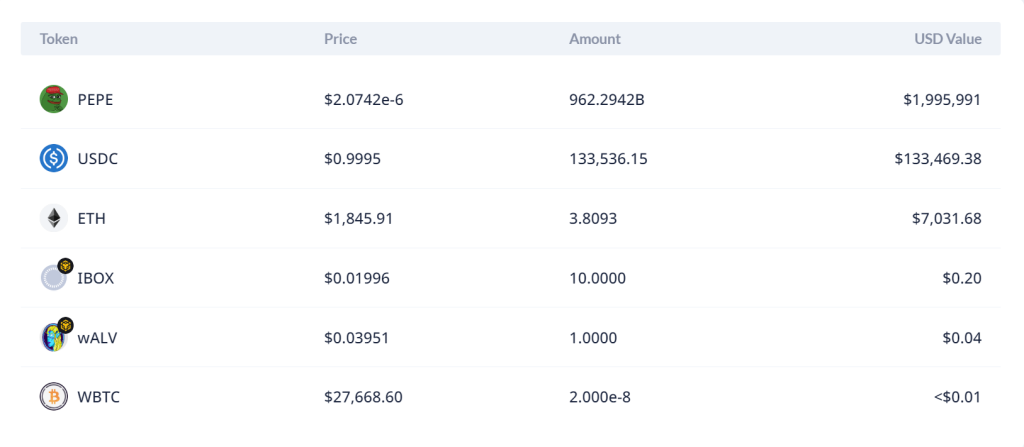Open the USDC token name link
1024x447 pixels.
coord(97,158)
